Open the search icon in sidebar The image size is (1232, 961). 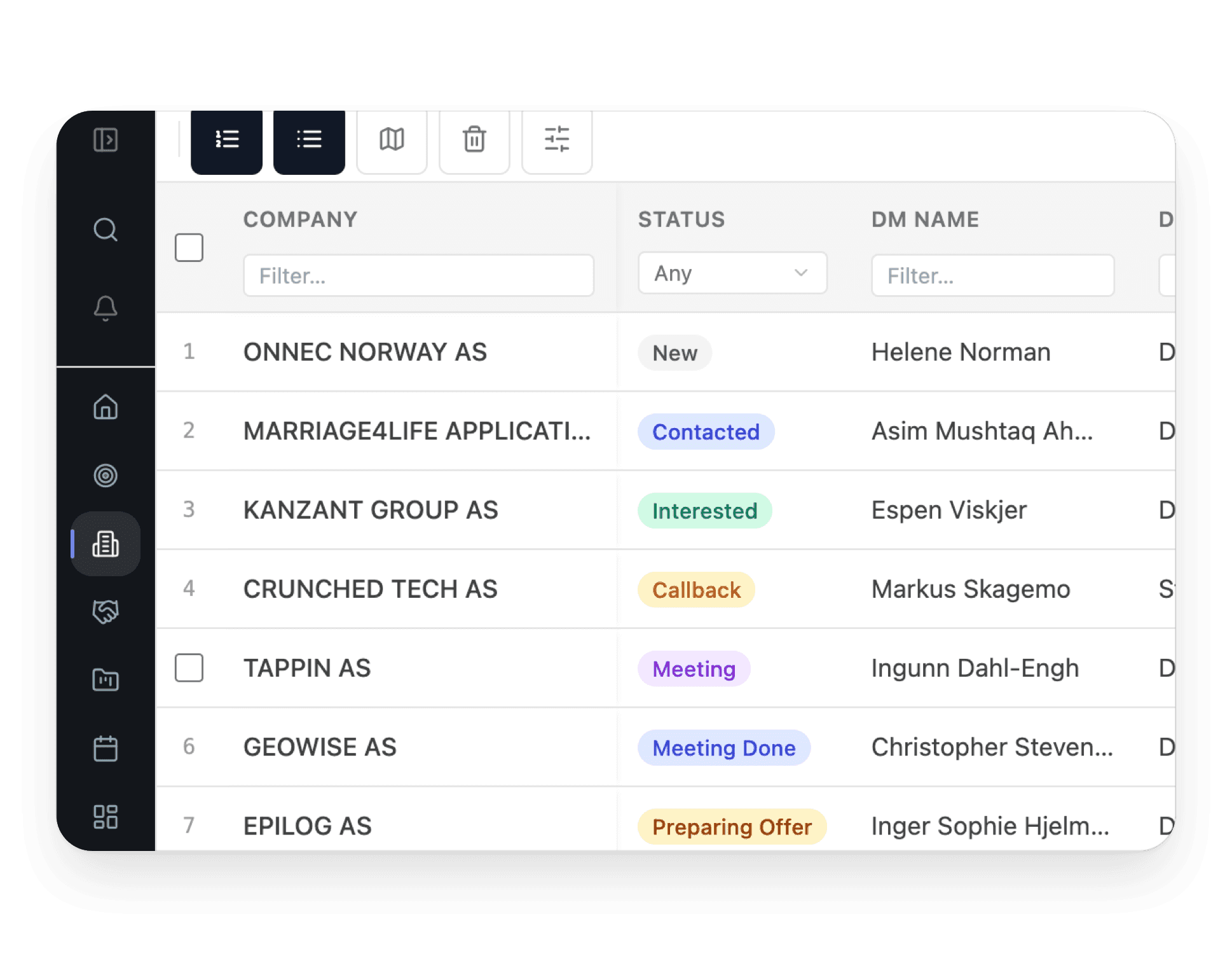click(x=106, y=230)
